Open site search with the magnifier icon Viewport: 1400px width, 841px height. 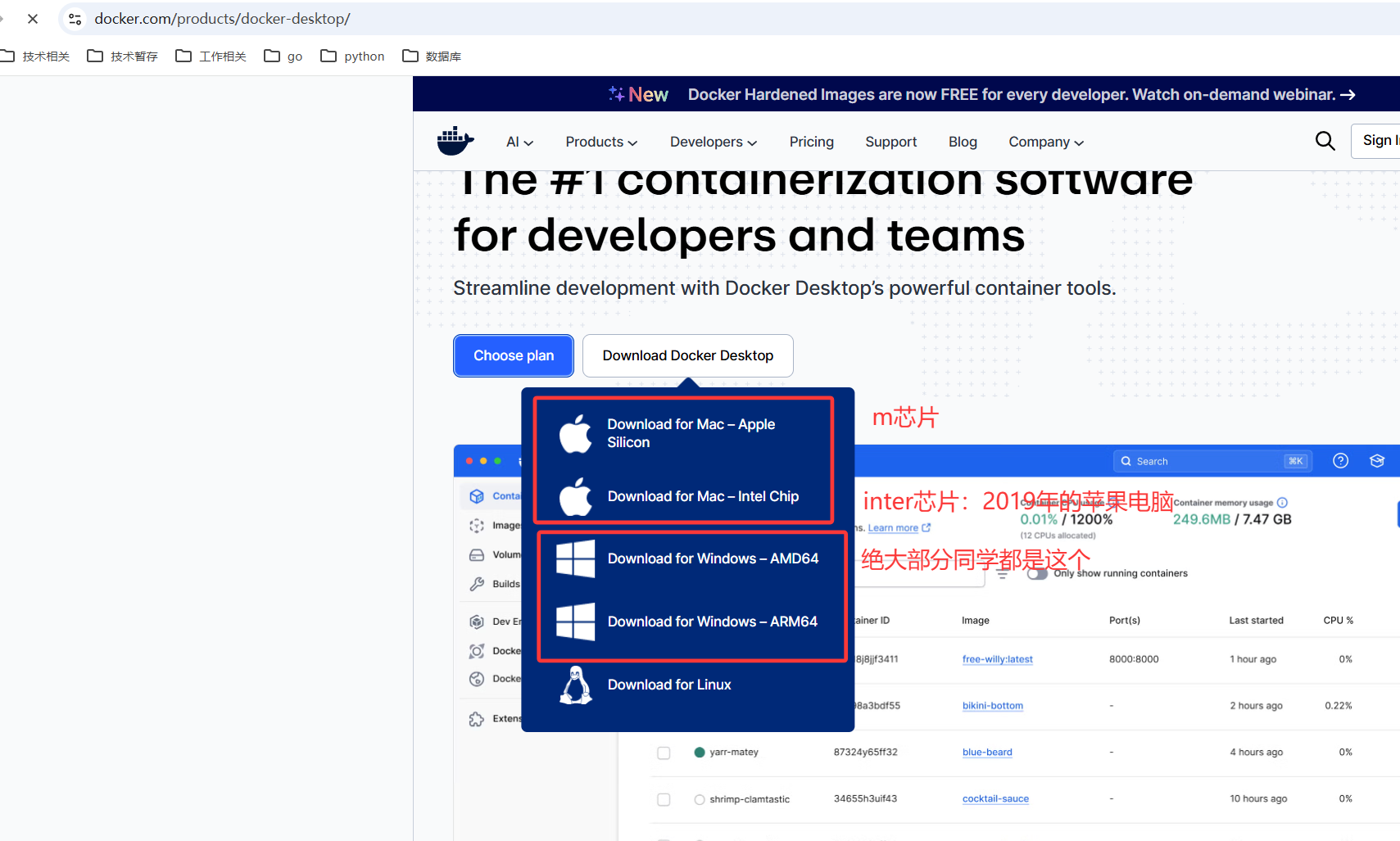[x=1325, y=141]
